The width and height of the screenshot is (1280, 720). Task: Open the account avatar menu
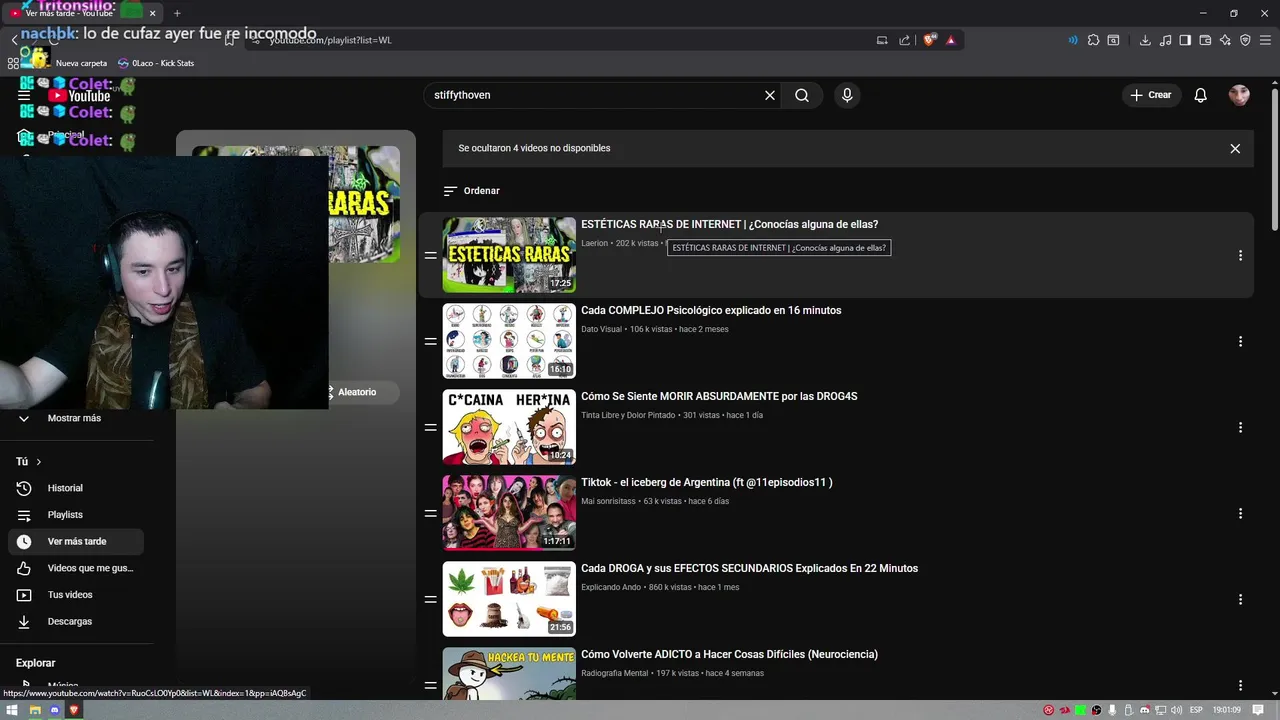(x=1239, y=95)
